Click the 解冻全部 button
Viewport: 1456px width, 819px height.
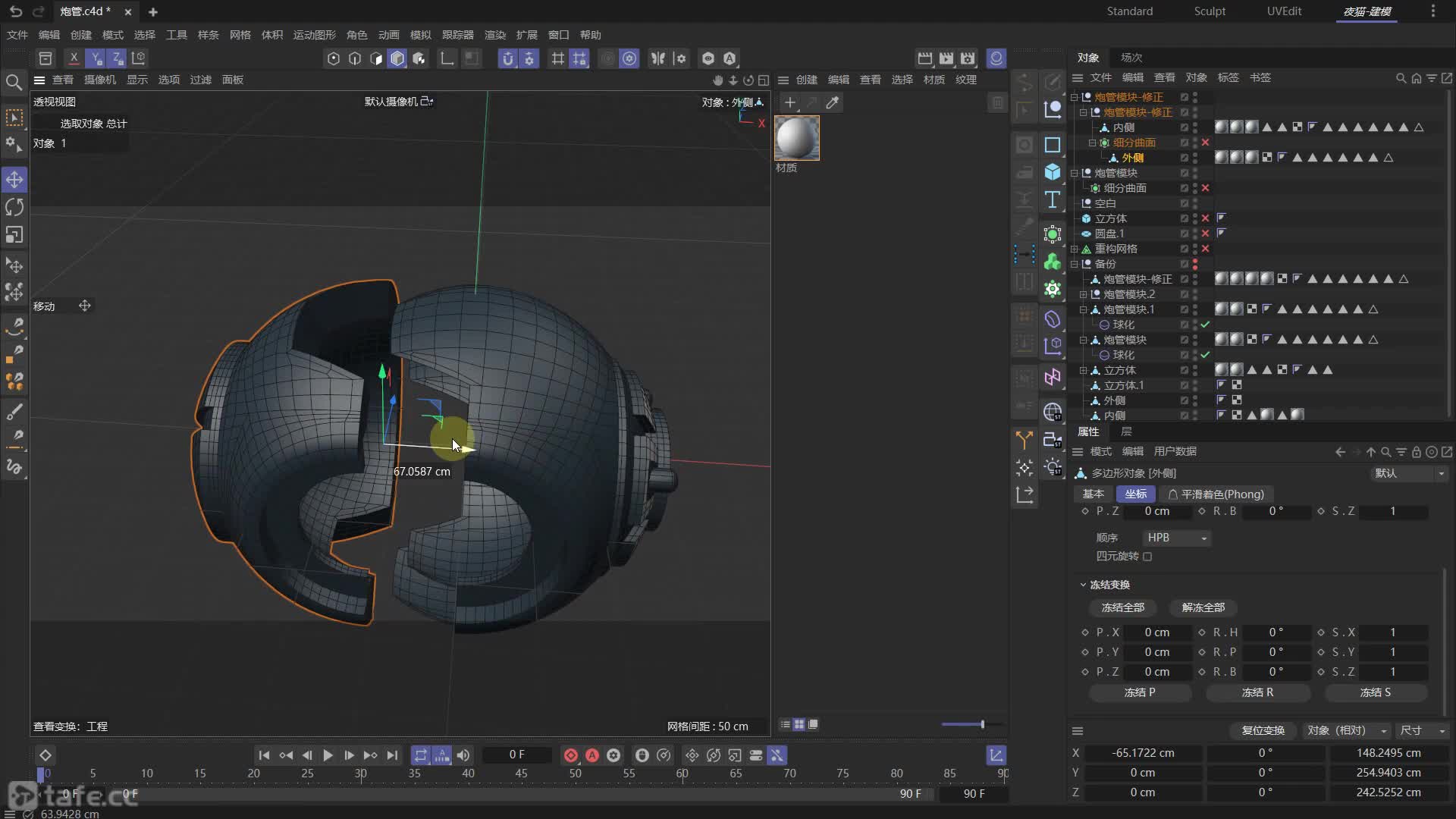(x=1203, y=607)
